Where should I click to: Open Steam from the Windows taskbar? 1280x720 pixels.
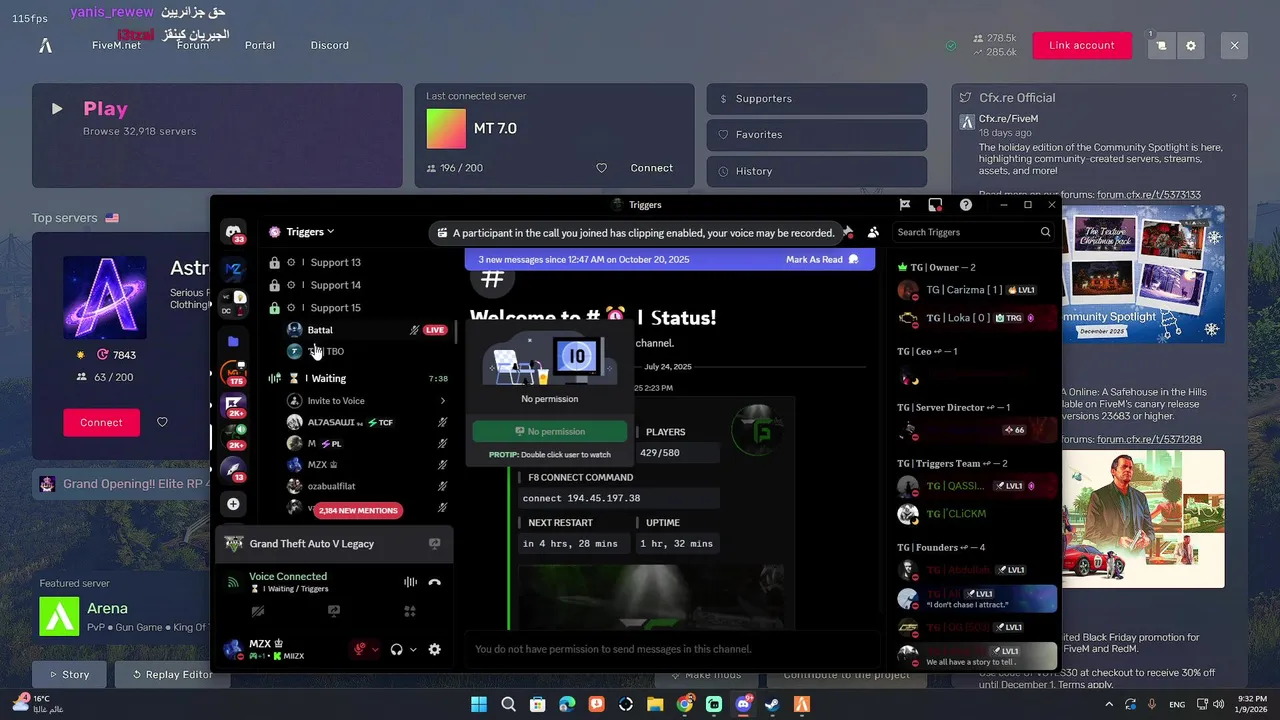[x=772, y=704]
